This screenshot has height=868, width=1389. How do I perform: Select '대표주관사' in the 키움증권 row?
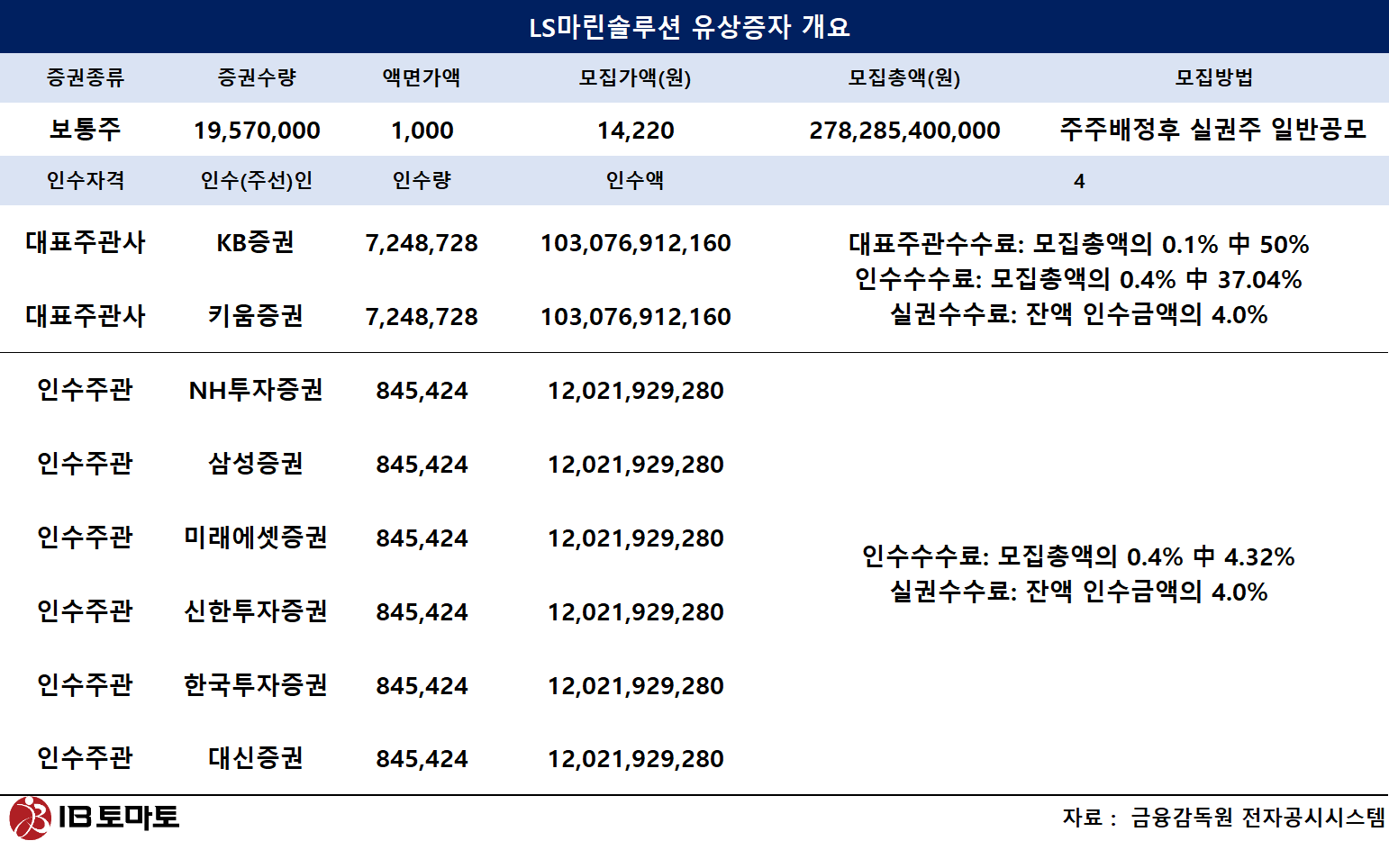click(85, 316)
